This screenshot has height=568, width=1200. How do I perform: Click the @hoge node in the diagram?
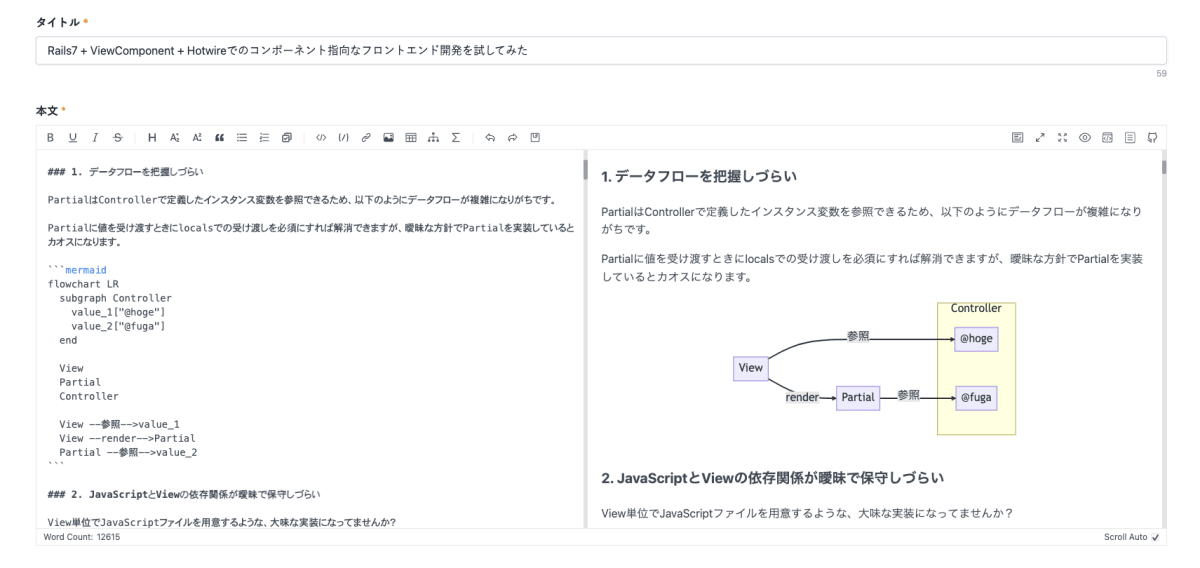coord(976,339)
